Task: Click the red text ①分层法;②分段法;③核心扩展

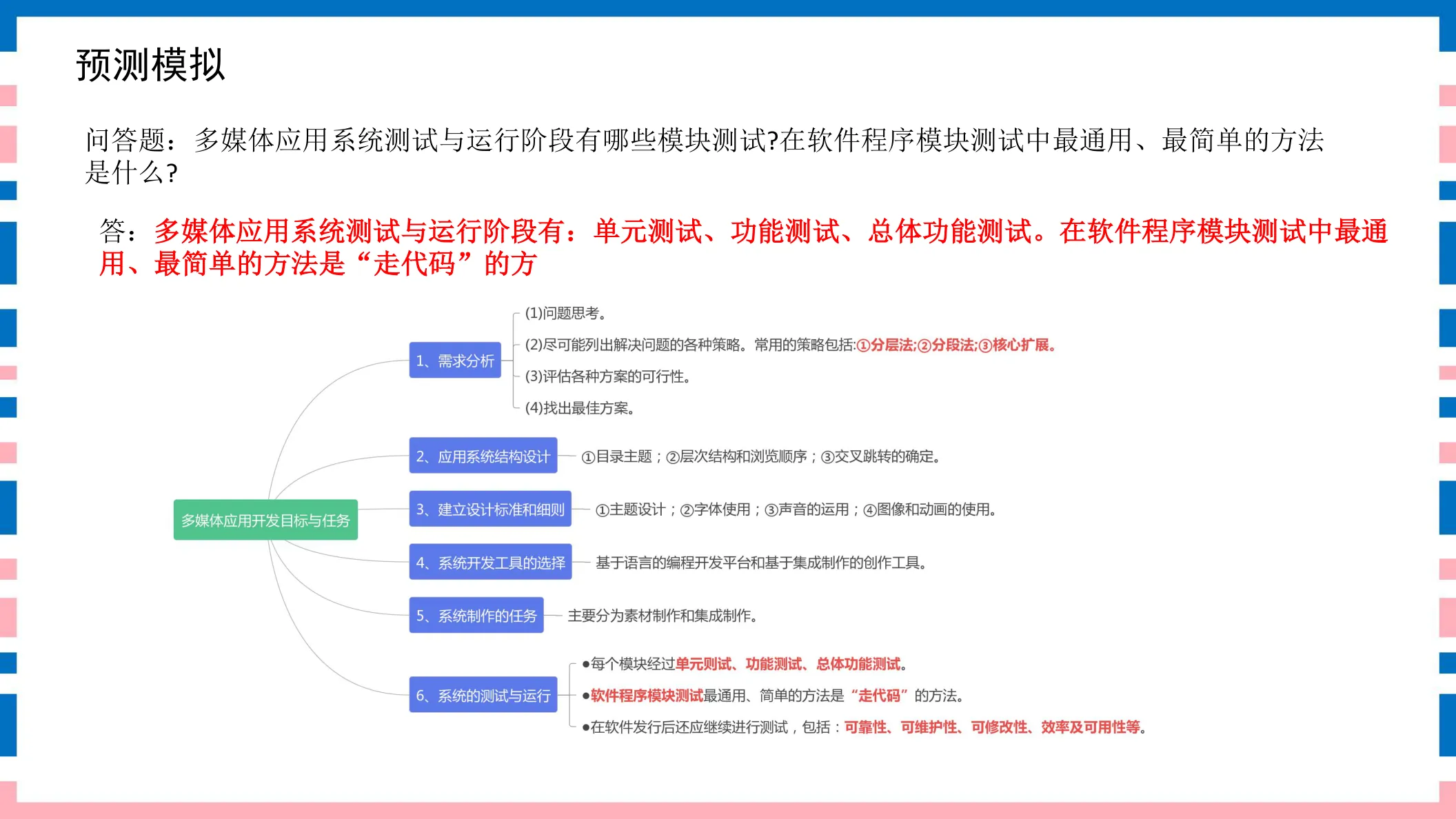Action: point(956,345)
